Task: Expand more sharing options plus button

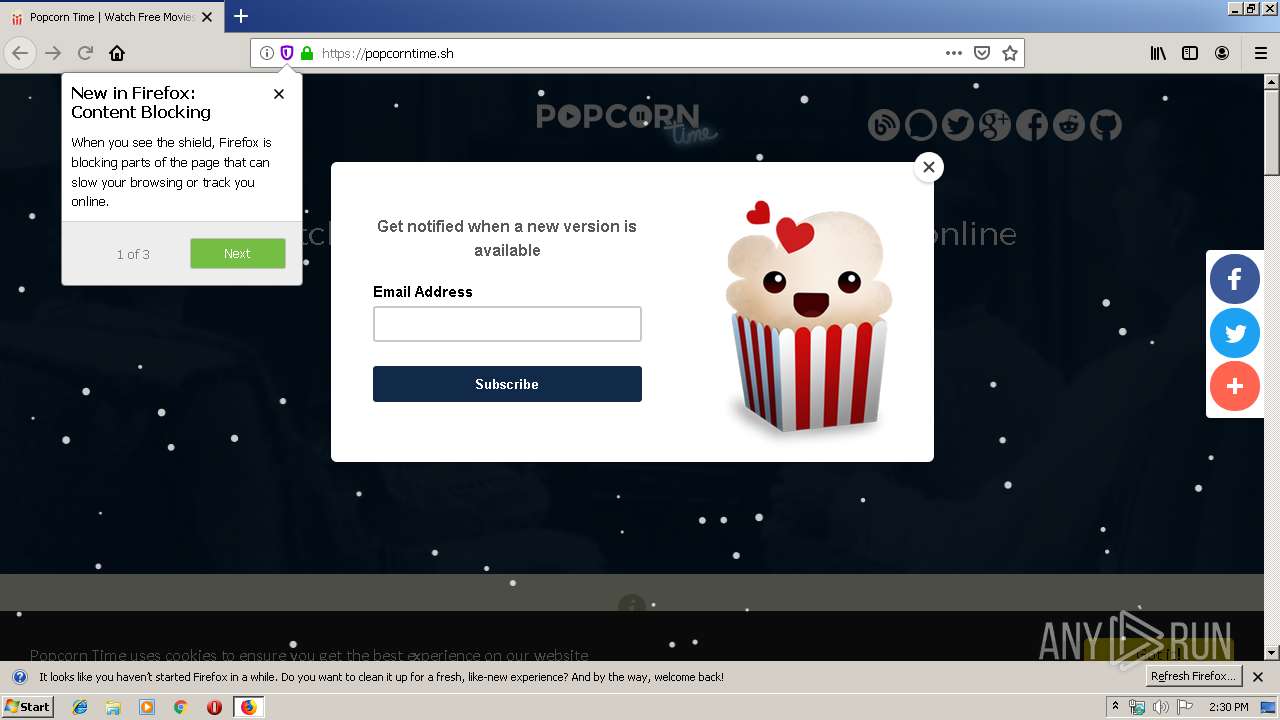Action: click(1235, 386)
